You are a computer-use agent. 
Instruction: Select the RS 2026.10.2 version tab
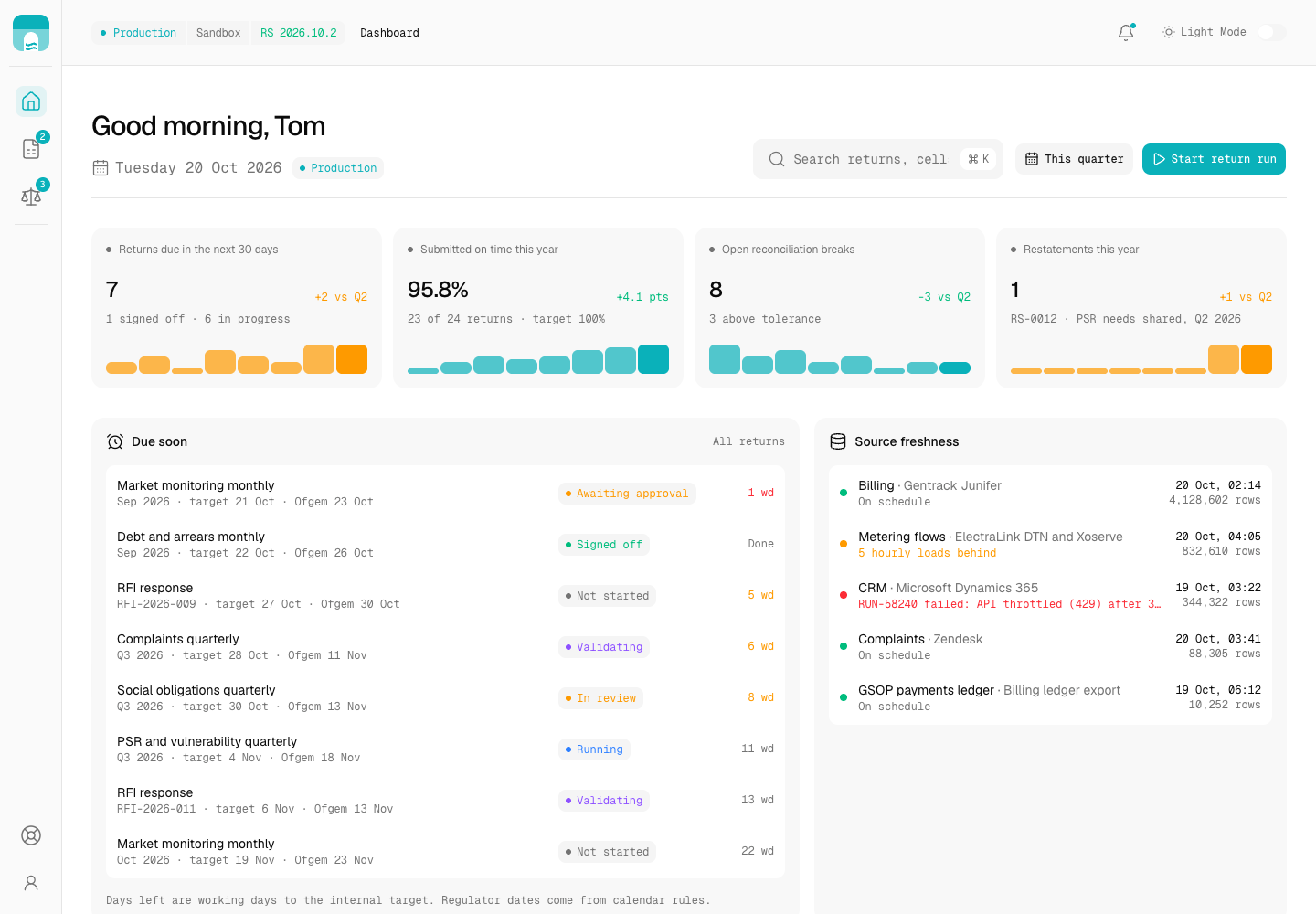298,33
